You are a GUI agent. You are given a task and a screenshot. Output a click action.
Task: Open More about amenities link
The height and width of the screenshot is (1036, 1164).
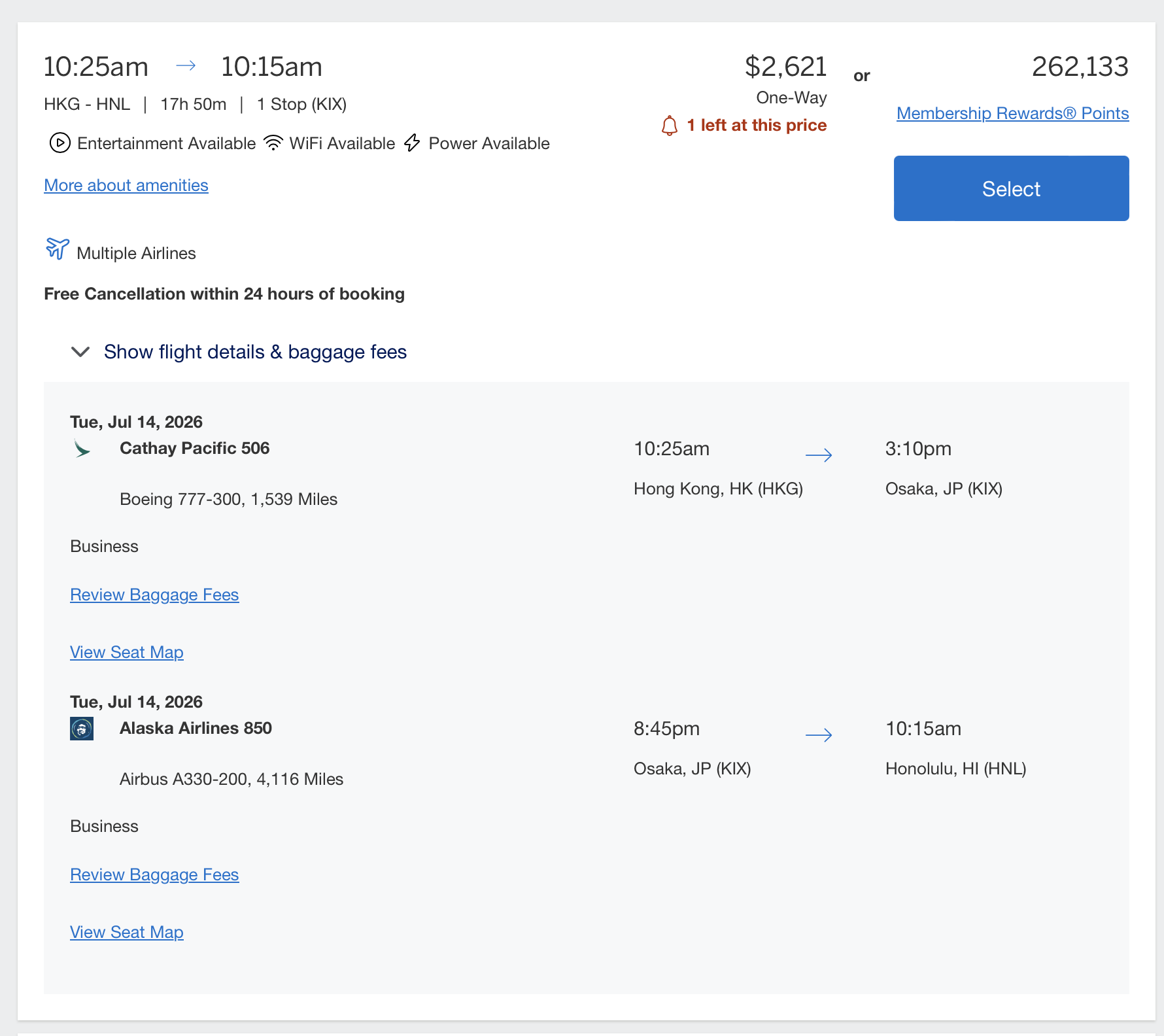pyautogui.click(x=126, y=186)
